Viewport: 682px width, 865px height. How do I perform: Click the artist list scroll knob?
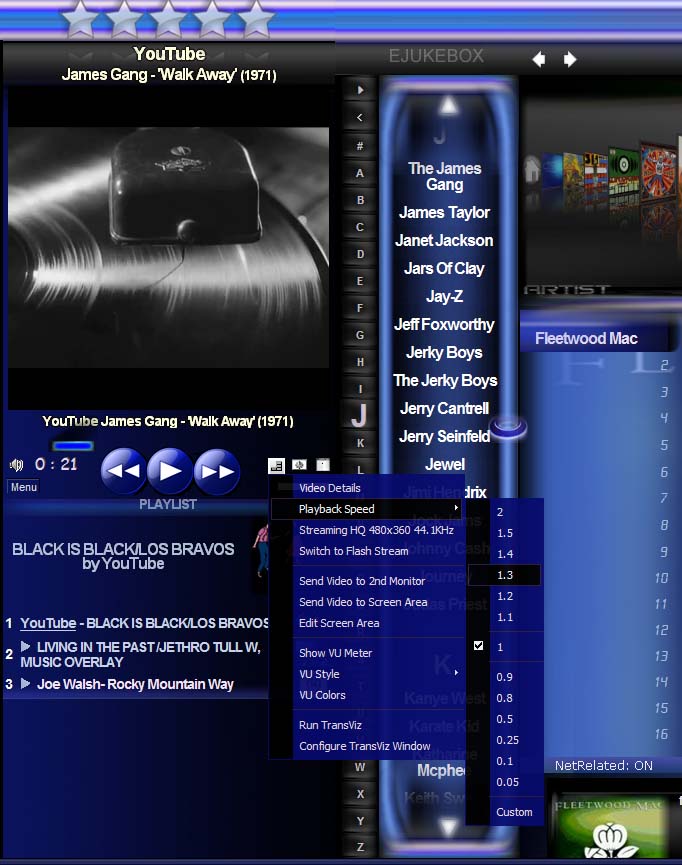[508, 426]
